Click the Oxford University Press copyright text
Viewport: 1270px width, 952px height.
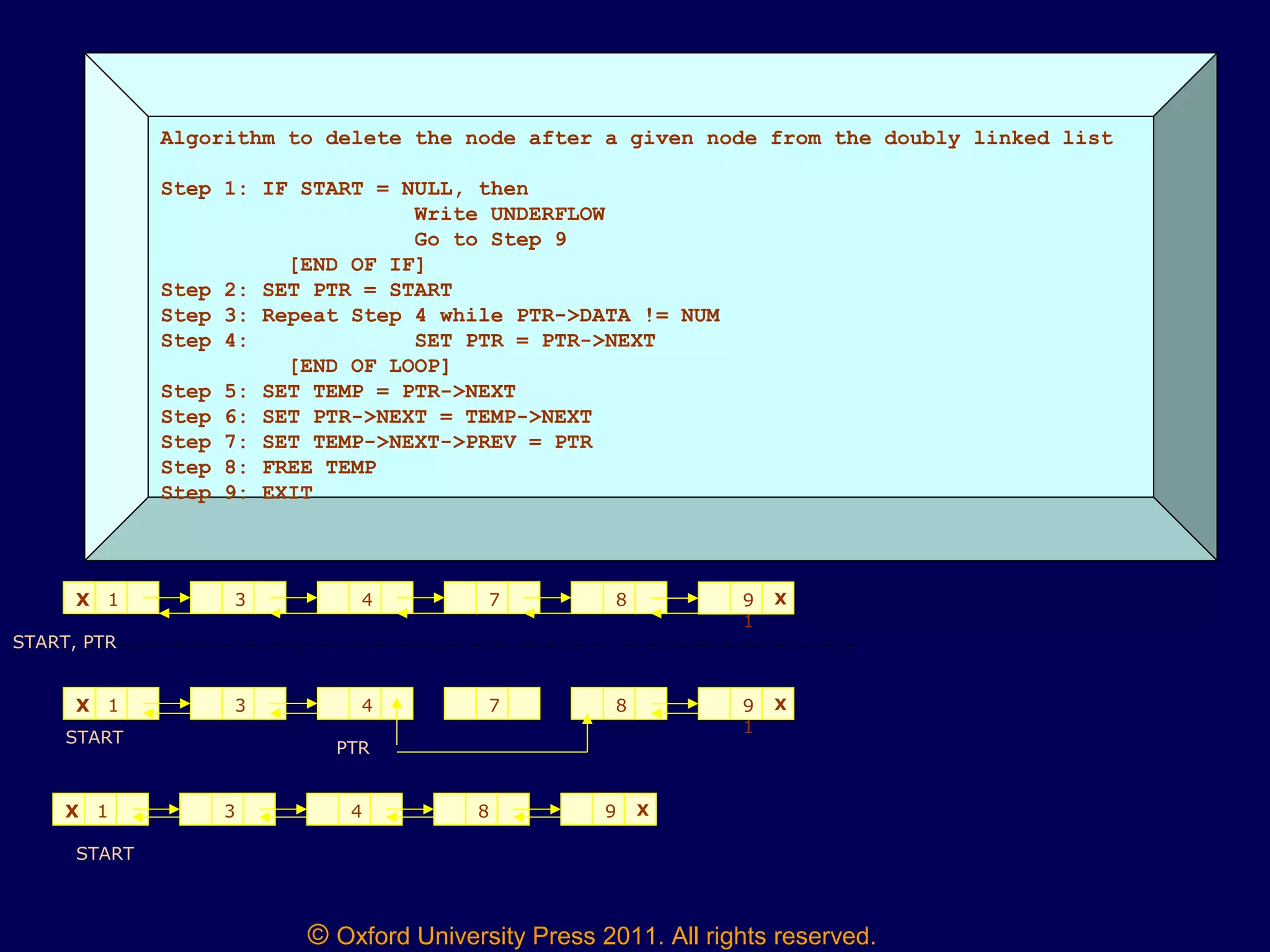[x=591, y=936]
